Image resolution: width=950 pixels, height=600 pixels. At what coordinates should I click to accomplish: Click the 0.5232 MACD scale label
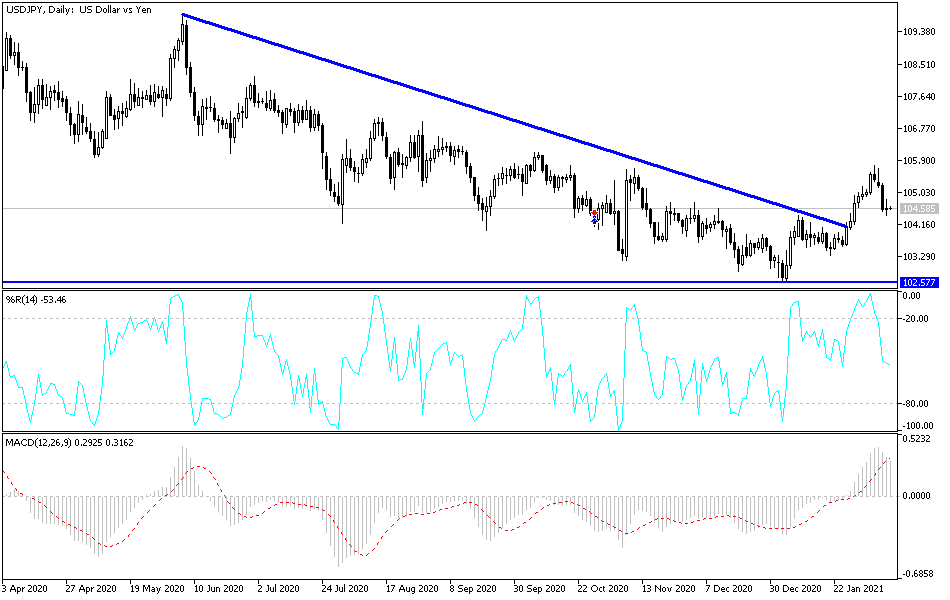[x=915, y=441]
